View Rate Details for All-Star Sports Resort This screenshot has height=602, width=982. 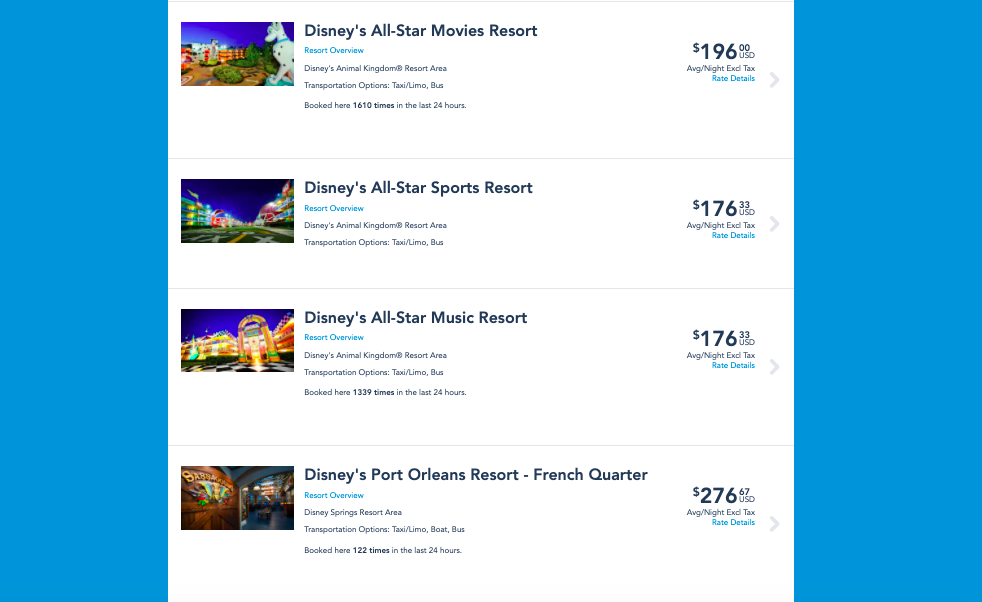(x=733, y=236)
